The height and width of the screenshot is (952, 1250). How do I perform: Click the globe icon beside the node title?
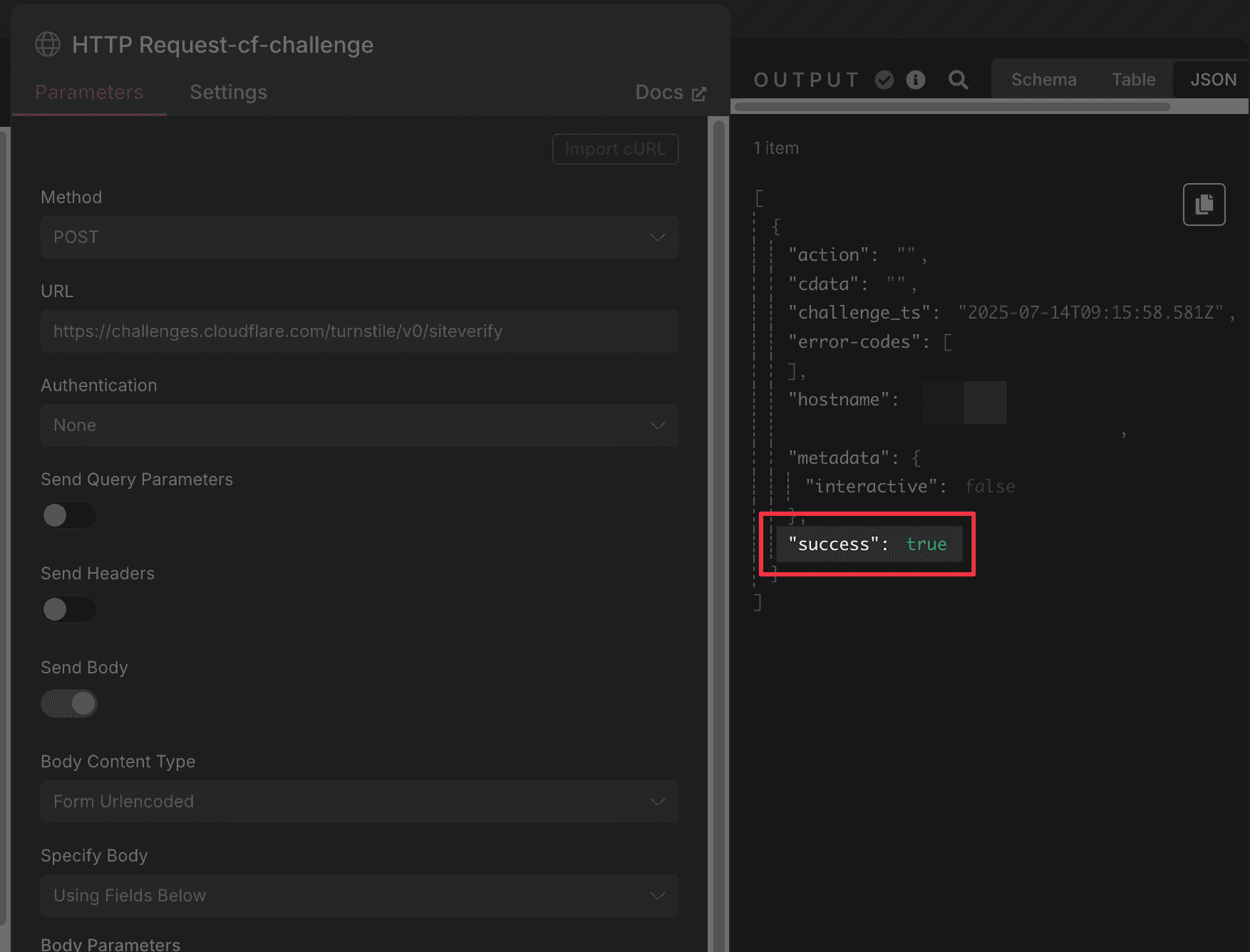tap(48, 44)
